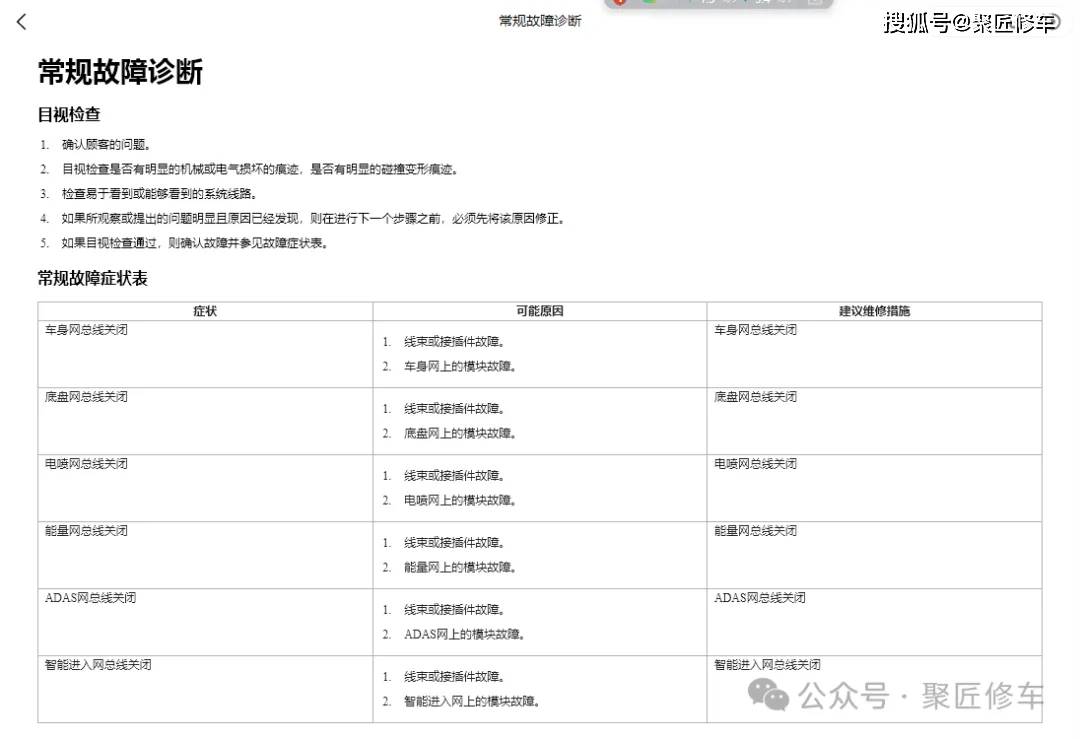Click the circular icon at top-right corner
The image size is (1080, 739).
1053,22
